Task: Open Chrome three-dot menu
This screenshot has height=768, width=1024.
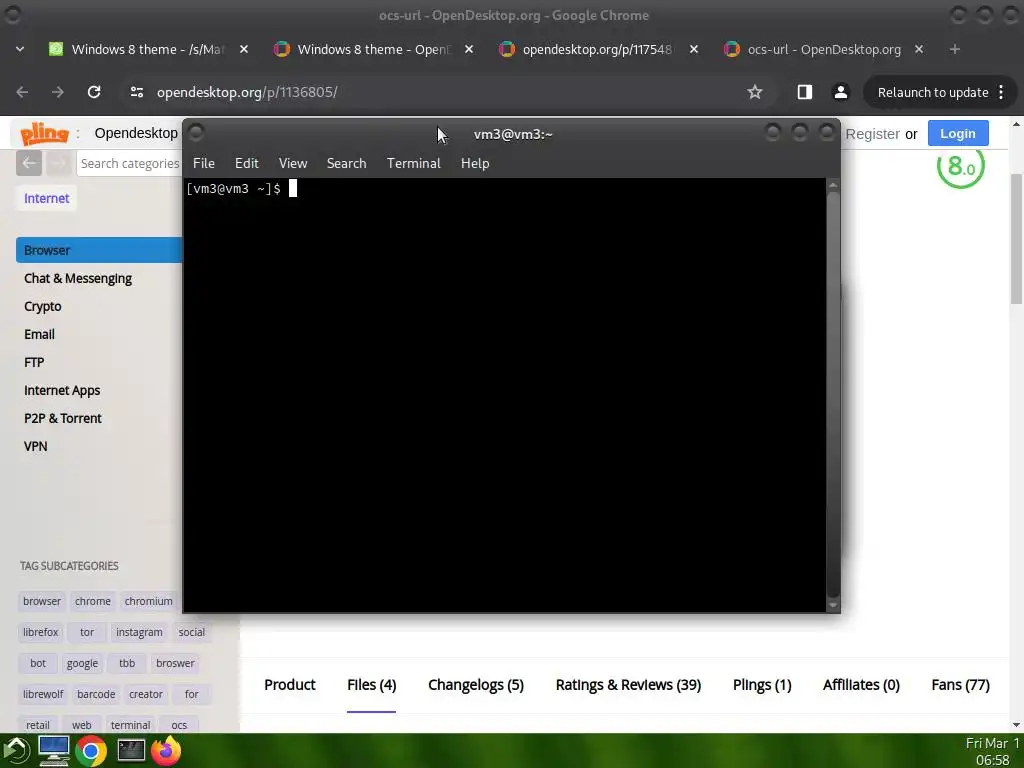Action: coord(1001,92)
